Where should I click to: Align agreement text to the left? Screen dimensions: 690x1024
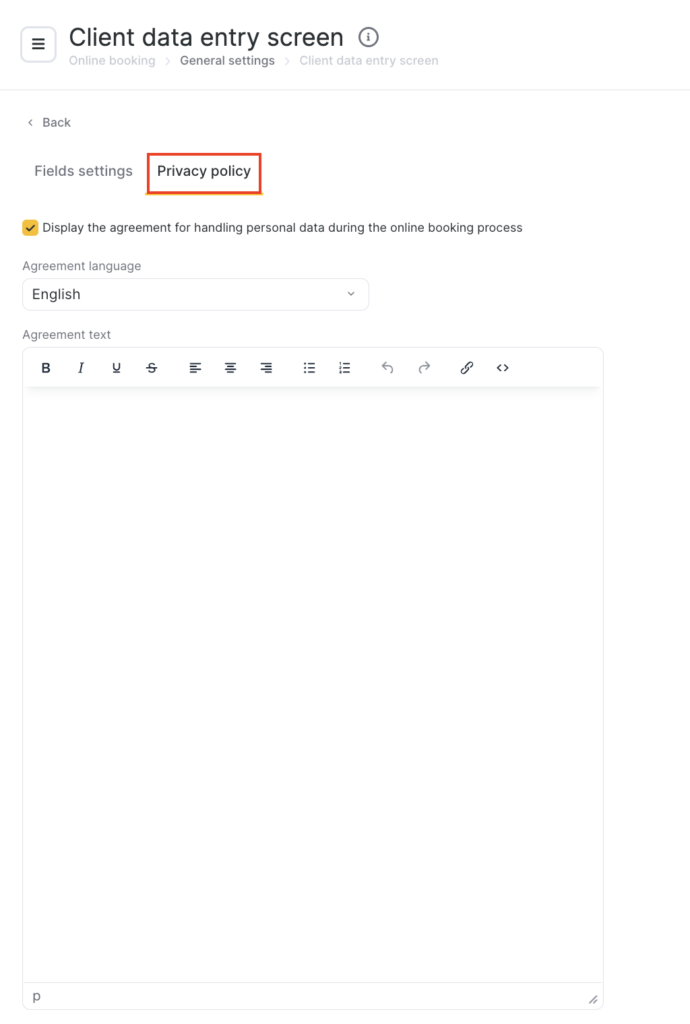195,368
